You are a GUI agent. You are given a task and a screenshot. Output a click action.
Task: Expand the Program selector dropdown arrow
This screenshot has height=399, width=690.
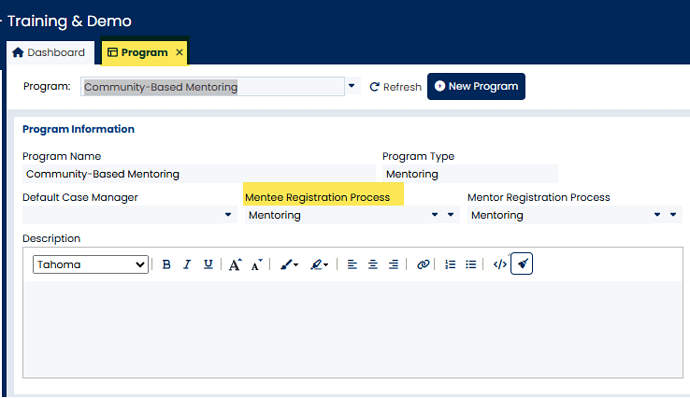tap(351, 86)
